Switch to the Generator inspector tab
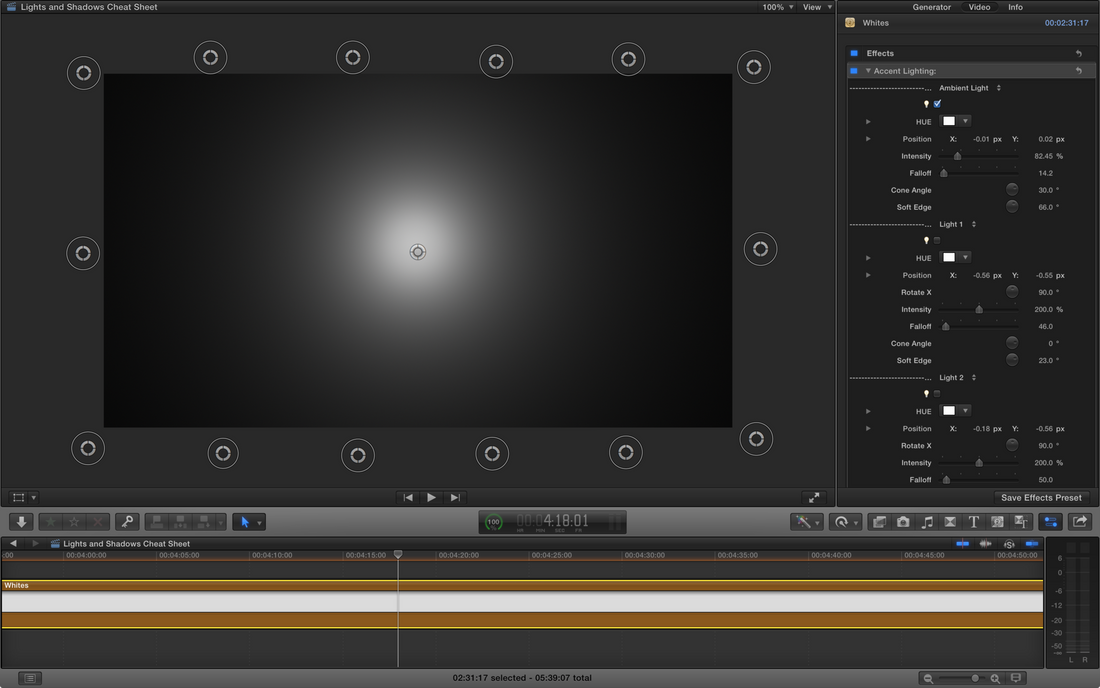1100x688 pixels. (x=931, y=7)
